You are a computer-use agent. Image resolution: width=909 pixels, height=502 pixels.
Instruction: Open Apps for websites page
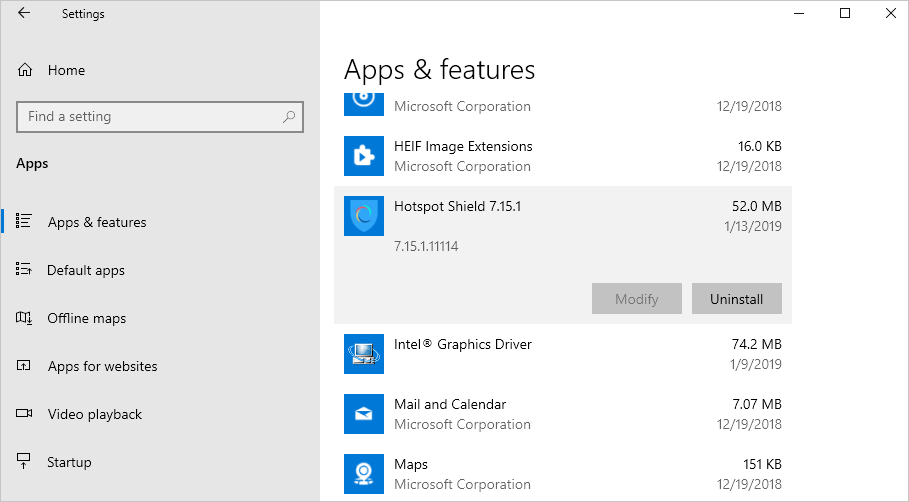(x=102, y=366)
